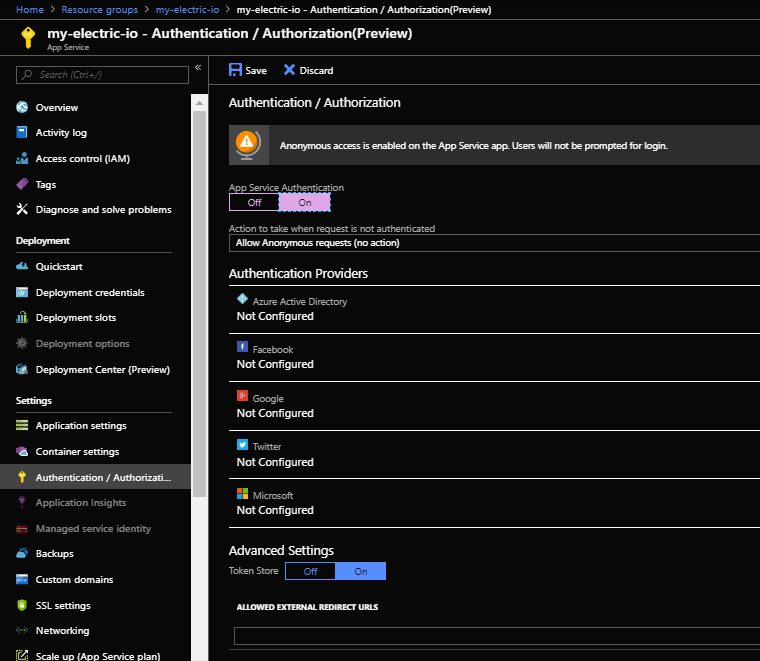Screen dimensions: 760x661
Task: Click the Container settings icon
Action: [22, 451]
